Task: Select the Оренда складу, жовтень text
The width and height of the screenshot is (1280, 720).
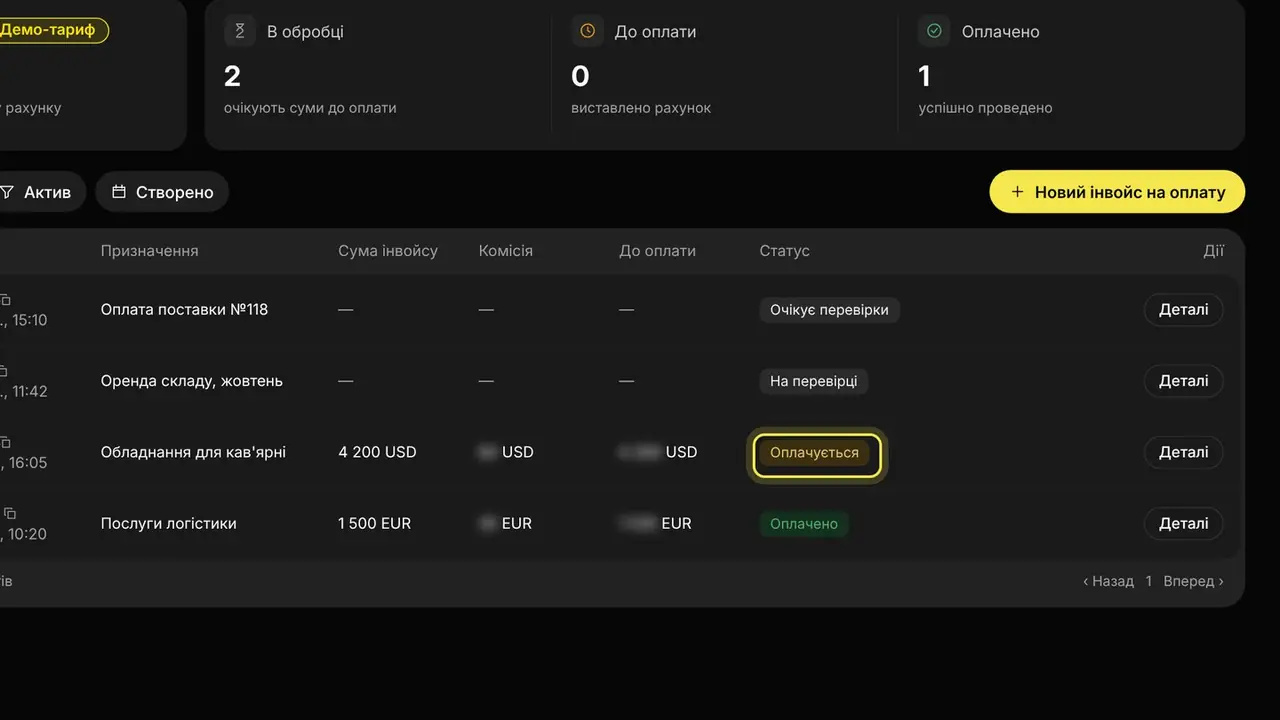Action: [191, 381]
